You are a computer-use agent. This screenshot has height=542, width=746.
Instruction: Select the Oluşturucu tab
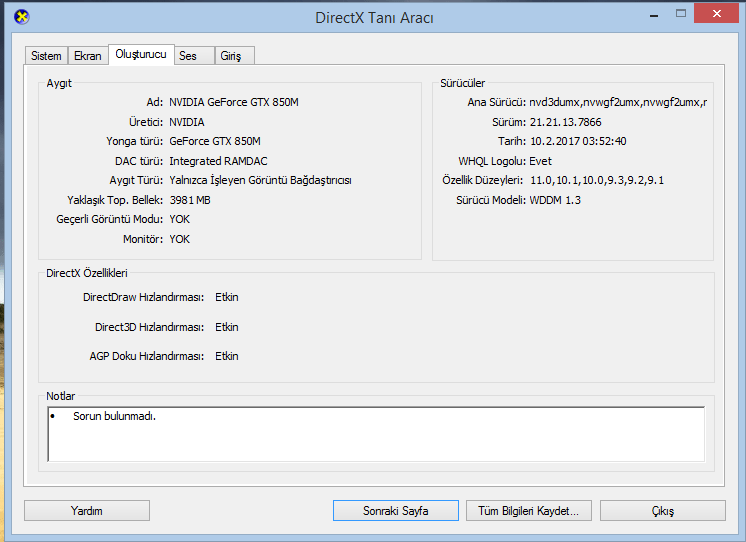point(141,54)
